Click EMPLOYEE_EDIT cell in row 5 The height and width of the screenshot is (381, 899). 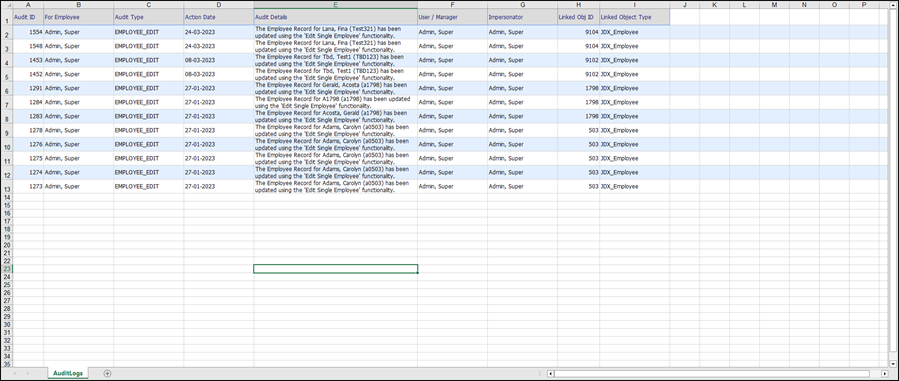click(x=148, y=74)
